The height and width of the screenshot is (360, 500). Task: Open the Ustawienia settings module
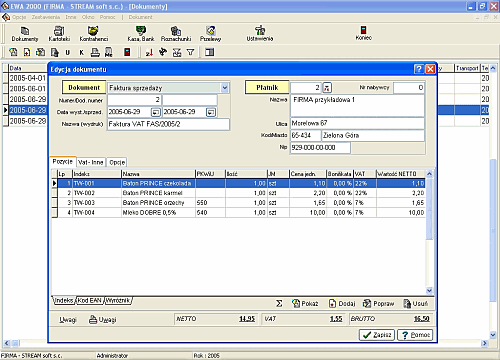260,34
